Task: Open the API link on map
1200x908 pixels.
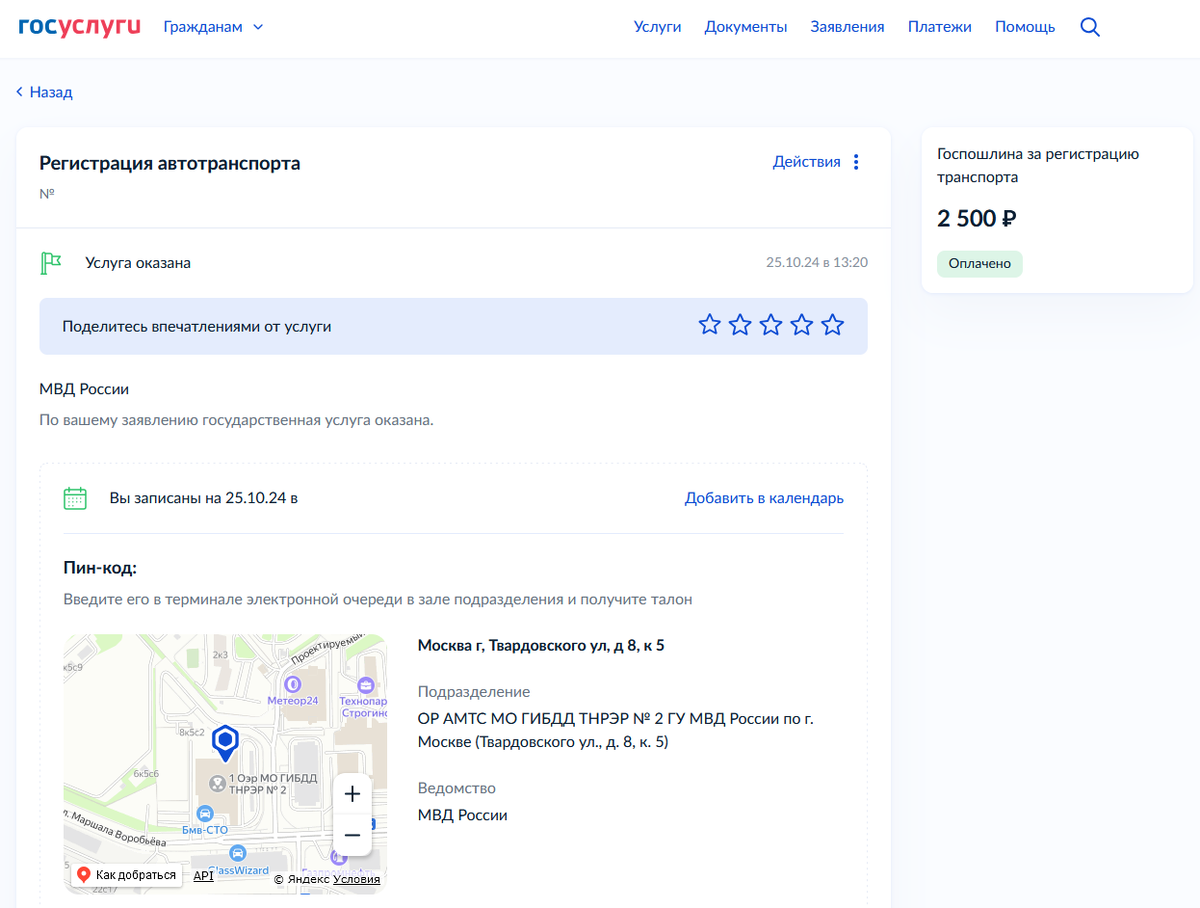Action: (203, 875)
